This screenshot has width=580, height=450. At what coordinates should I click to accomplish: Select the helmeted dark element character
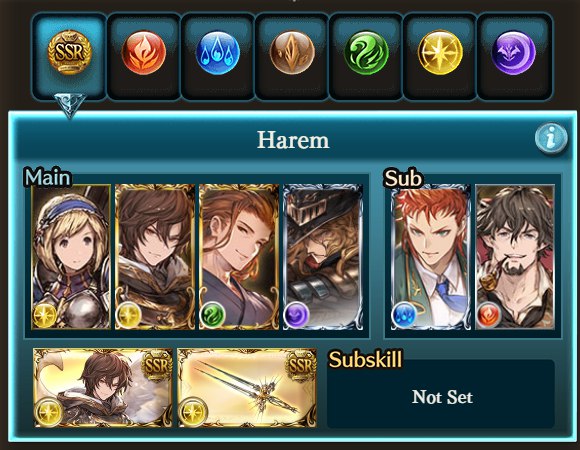(323, 257)
